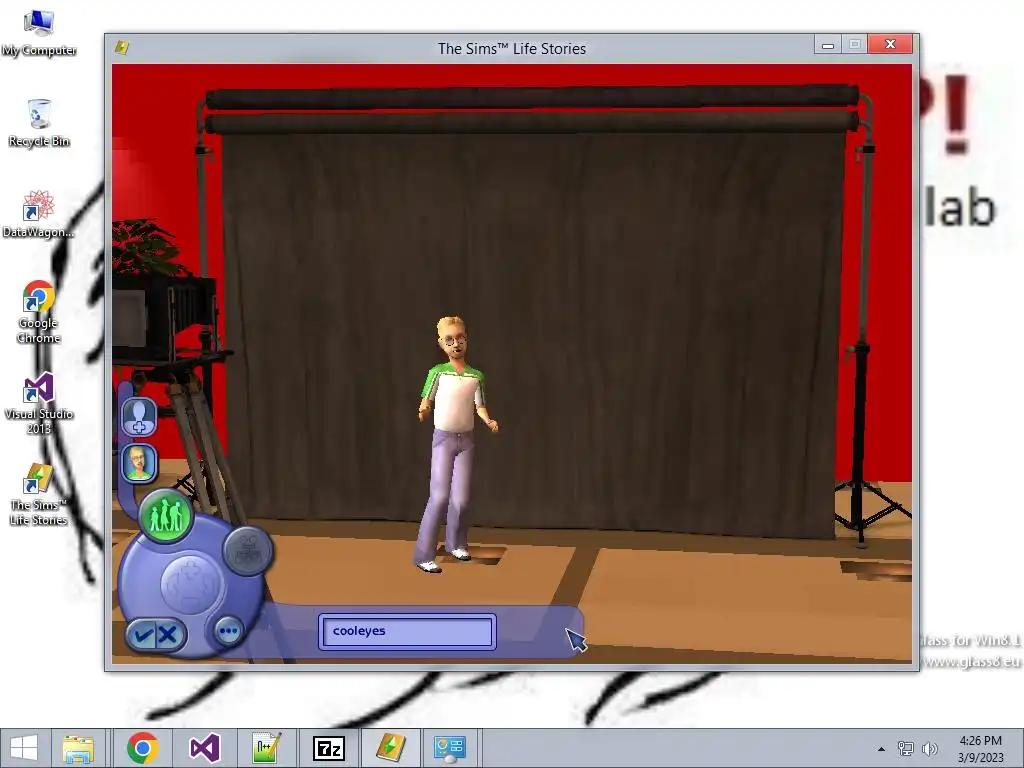Open Control Panel taskbar icon
Image resolution: width=1024 pixels, height=768 pixels.
[x=450, y=748]
